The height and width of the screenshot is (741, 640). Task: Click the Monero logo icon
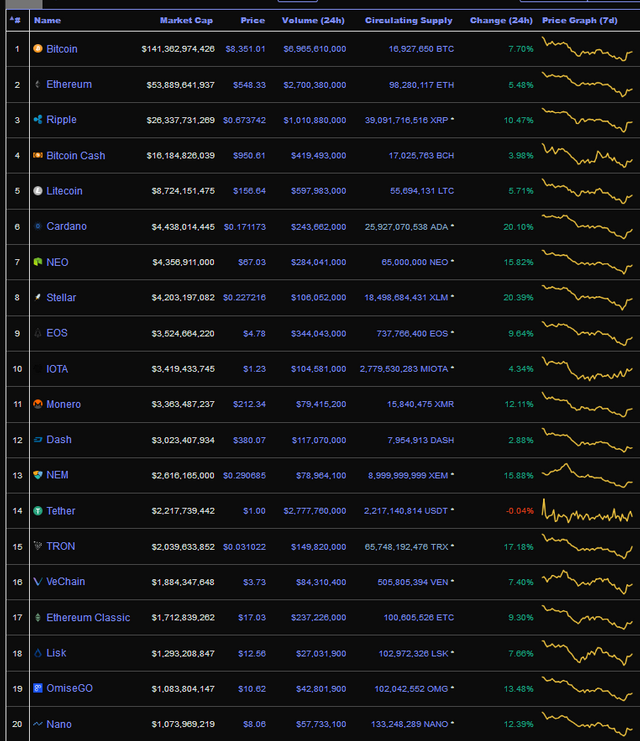point(38,404)
